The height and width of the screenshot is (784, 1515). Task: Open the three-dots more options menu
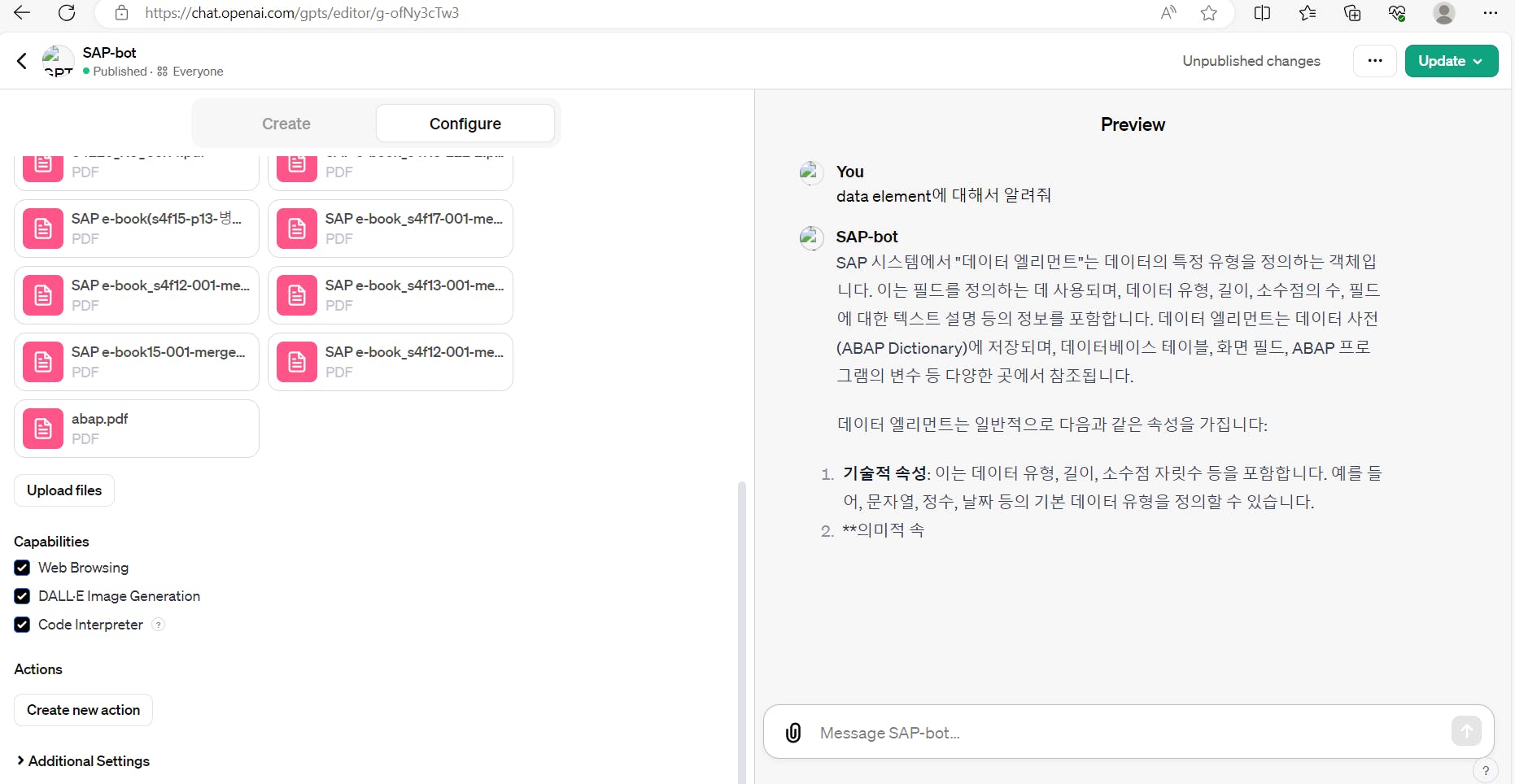[x=1375, y=61]
